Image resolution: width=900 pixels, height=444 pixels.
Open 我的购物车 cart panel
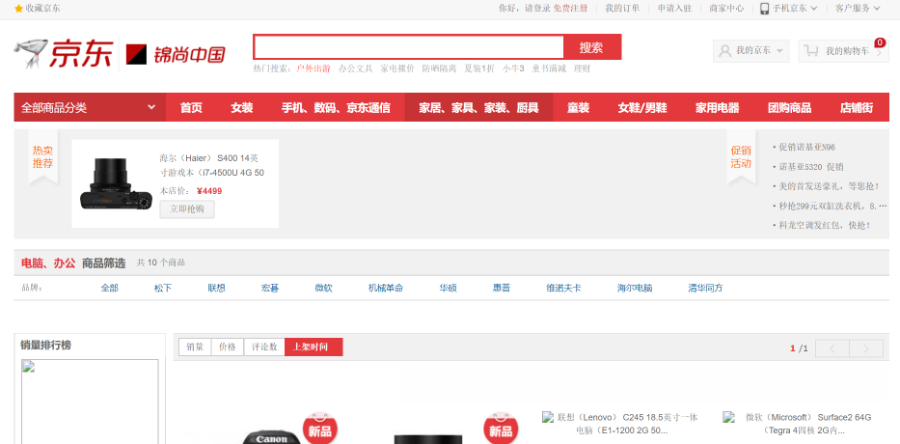pos(843,51)
